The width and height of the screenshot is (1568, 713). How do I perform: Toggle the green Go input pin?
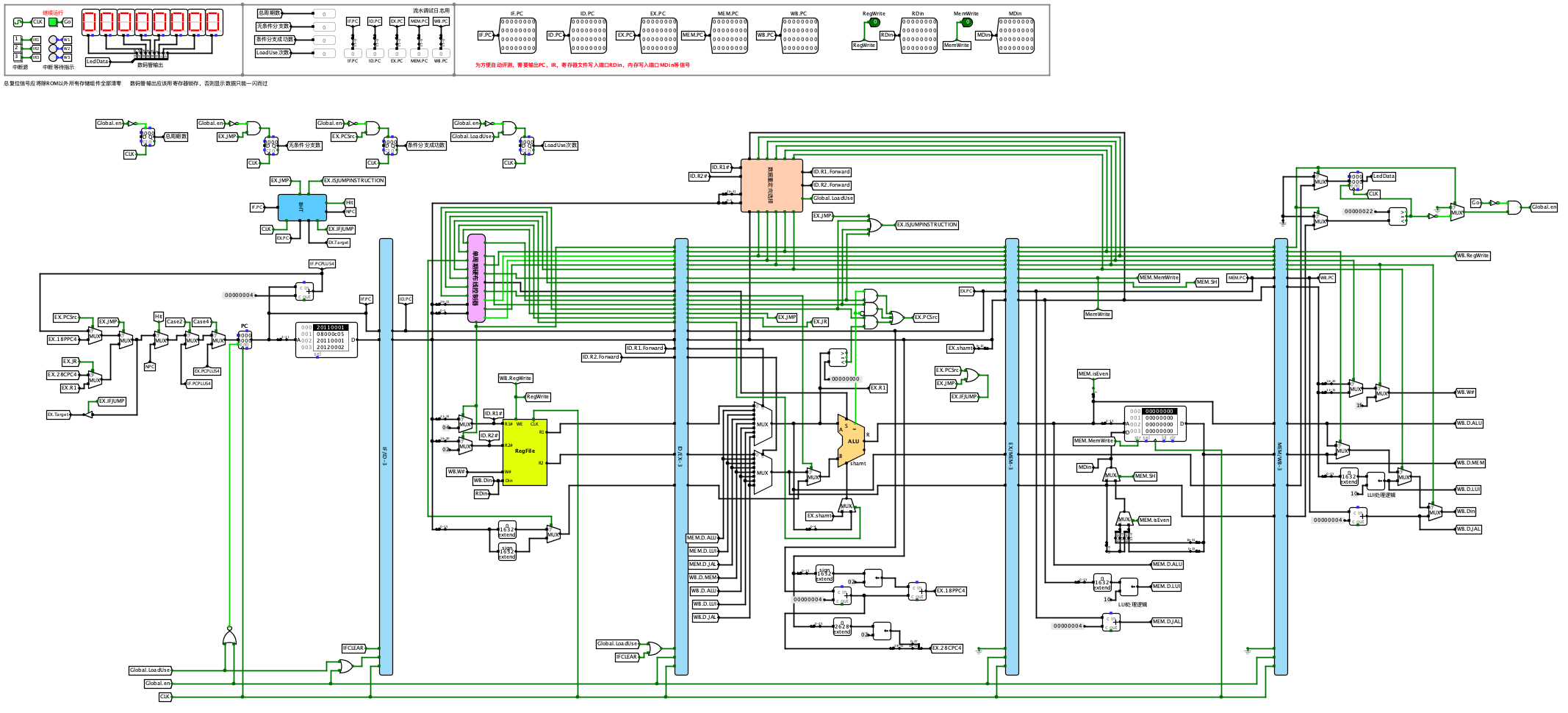pos(53,22)
